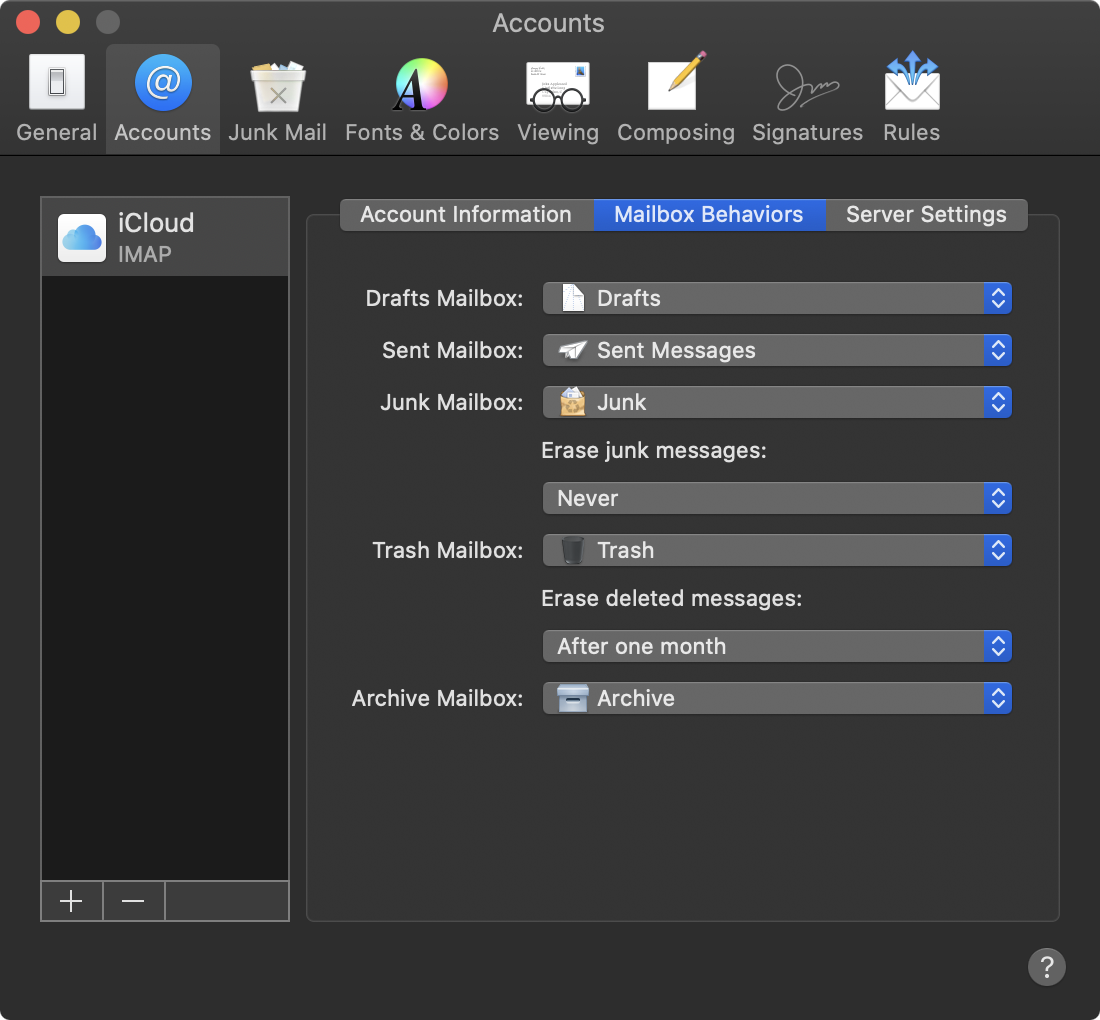Remove the account with minus button
Image resolution: width=1100 pixels, height=1020 pixels.
(x=133, y=901)
